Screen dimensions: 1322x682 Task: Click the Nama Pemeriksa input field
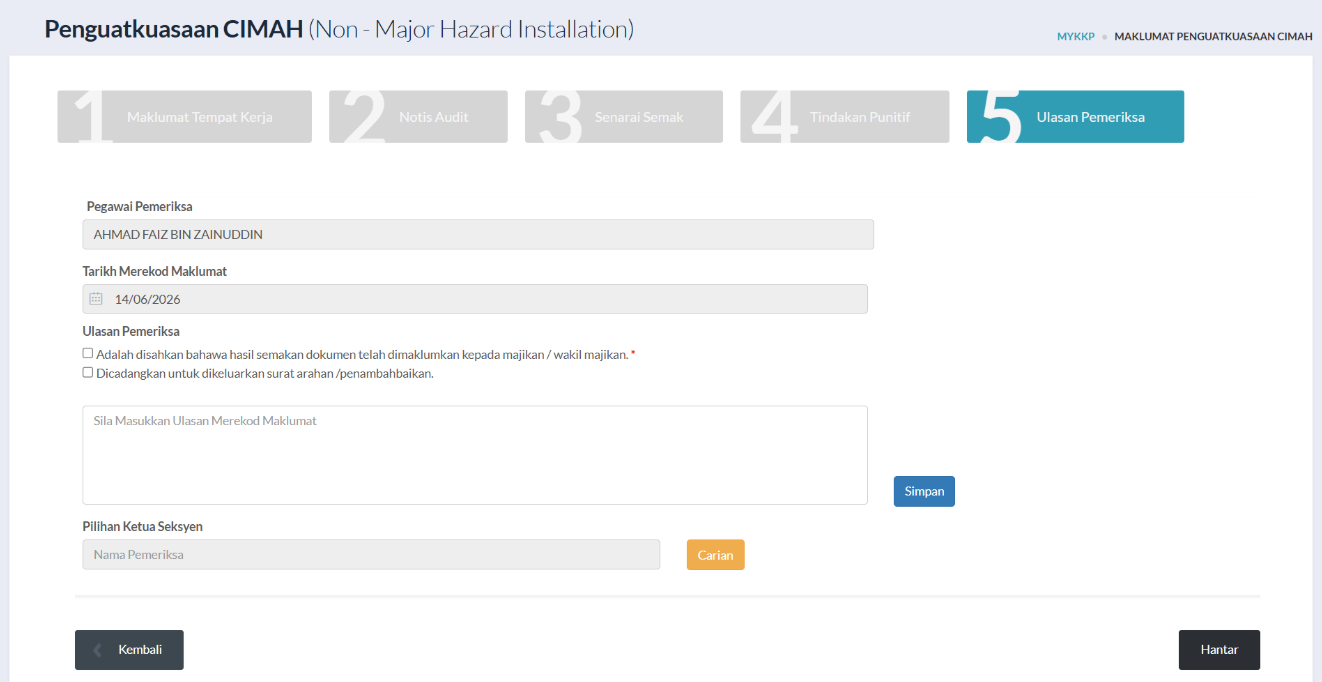click(x=371, y=555)
